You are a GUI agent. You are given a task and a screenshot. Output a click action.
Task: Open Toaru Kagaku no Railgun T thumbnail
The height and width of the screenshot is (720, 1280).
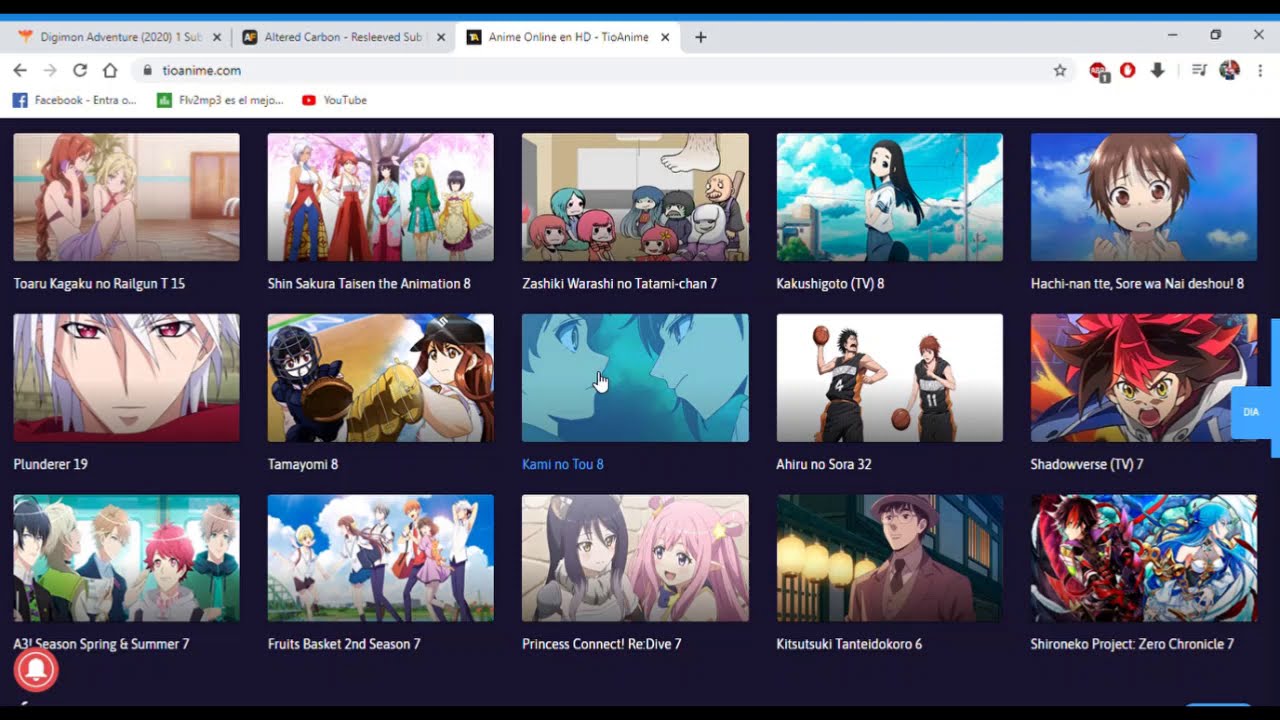pos(126,197)
